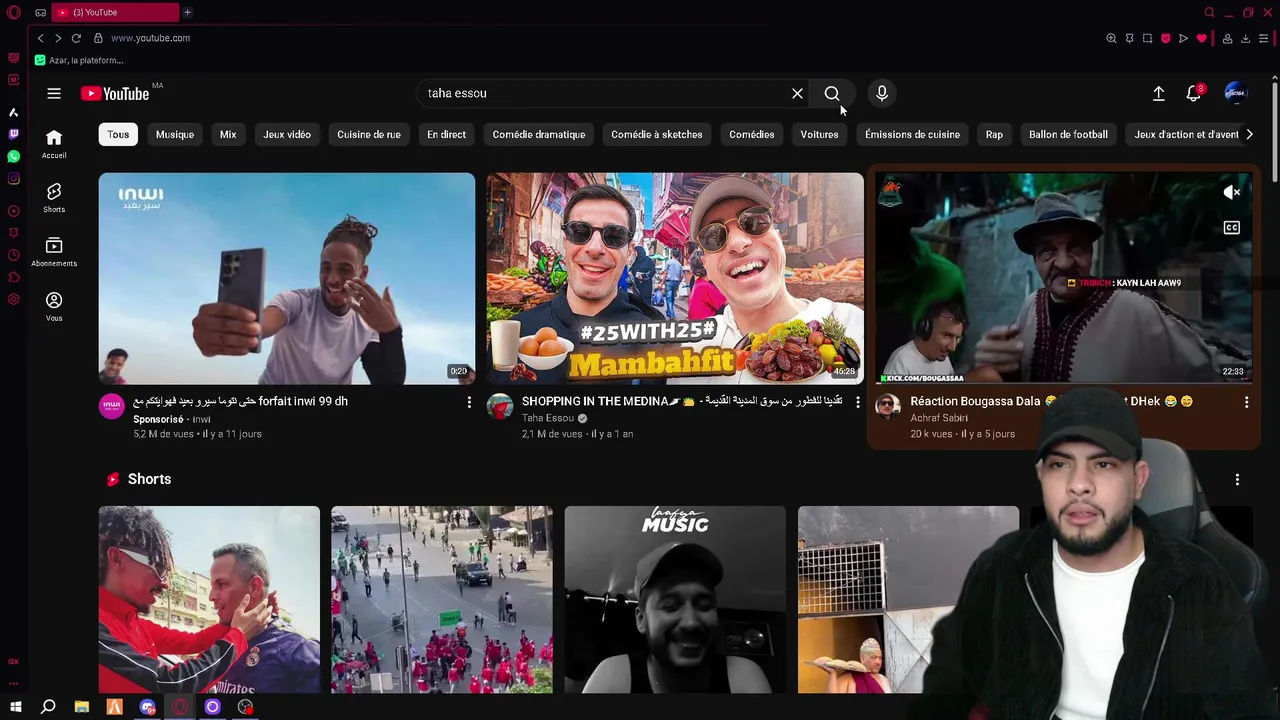Select the Mix filter chip

[228, 134]
